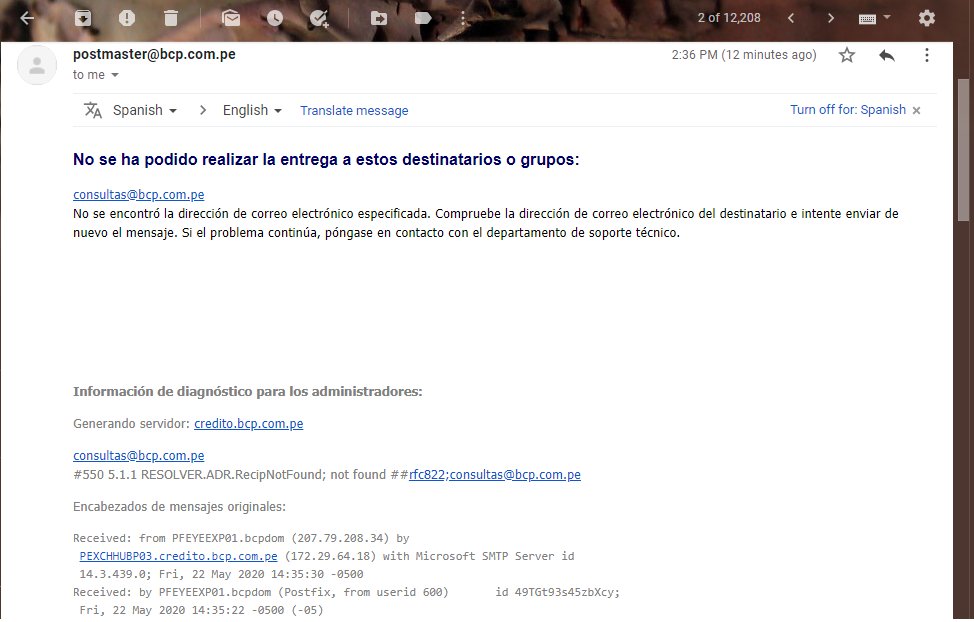Open the rfc822;consultas@bcp.com.pe link

[x=494, y=475]
